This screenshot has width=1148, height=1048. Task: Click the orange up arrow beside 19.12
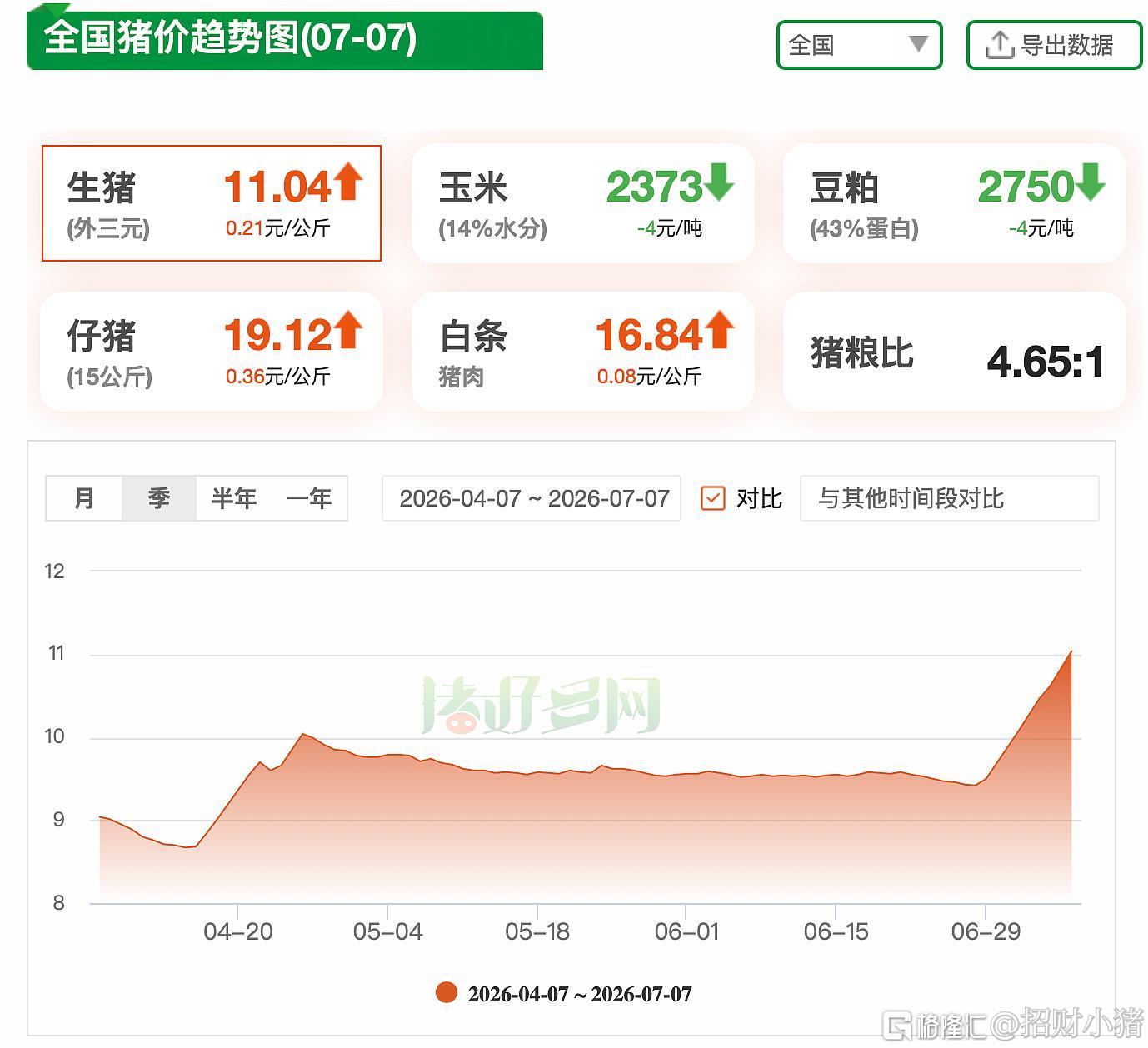[348, 330]
